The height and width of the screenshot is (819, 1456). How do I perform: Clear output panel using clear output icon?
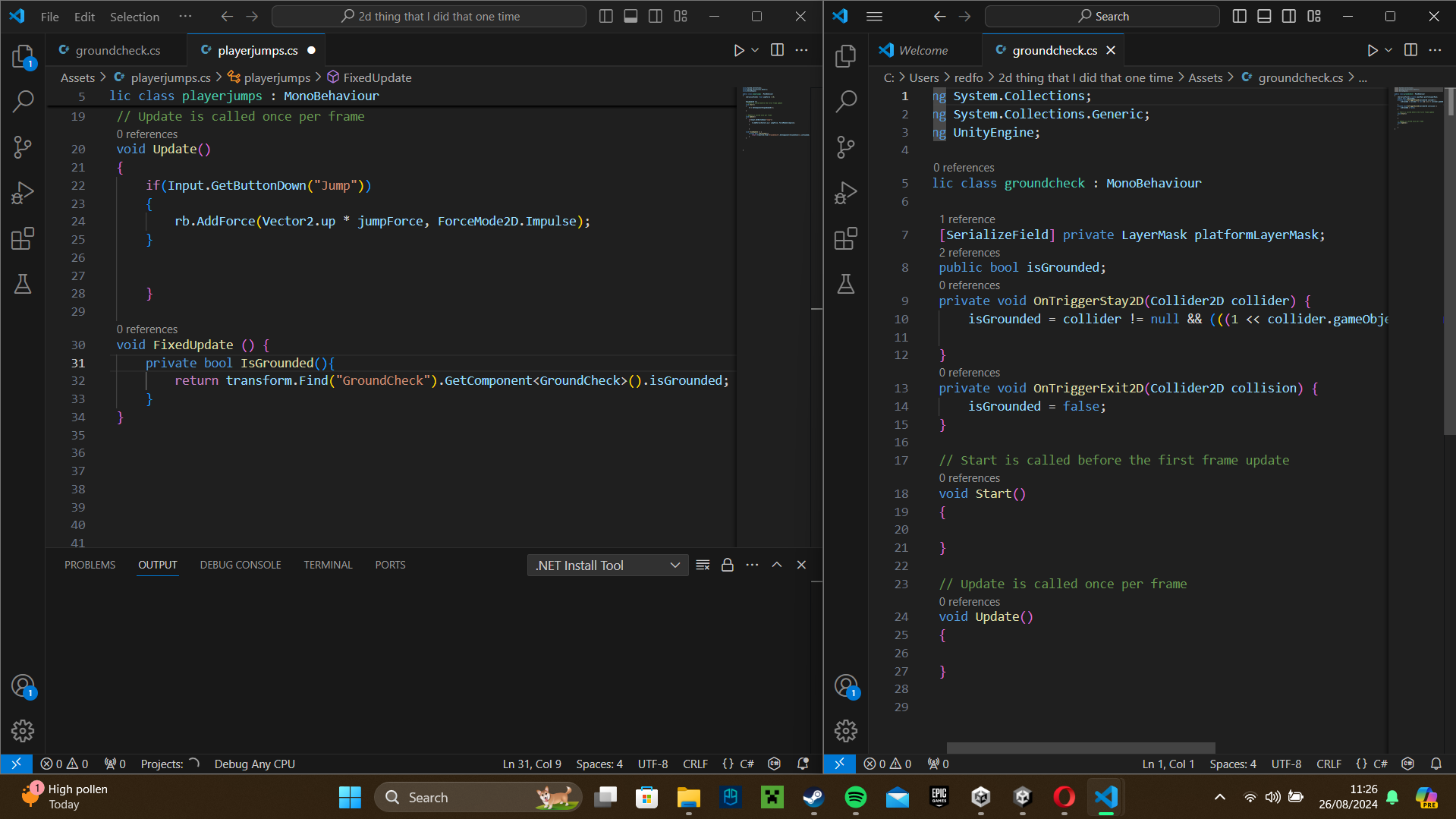coord(703,565)
